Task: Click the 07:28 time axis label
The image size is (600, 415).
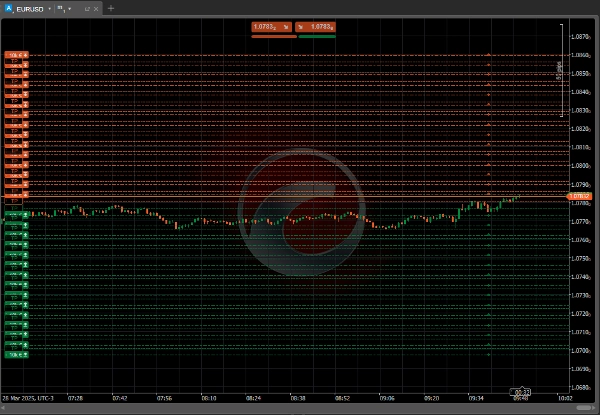Action: point(75,398)
